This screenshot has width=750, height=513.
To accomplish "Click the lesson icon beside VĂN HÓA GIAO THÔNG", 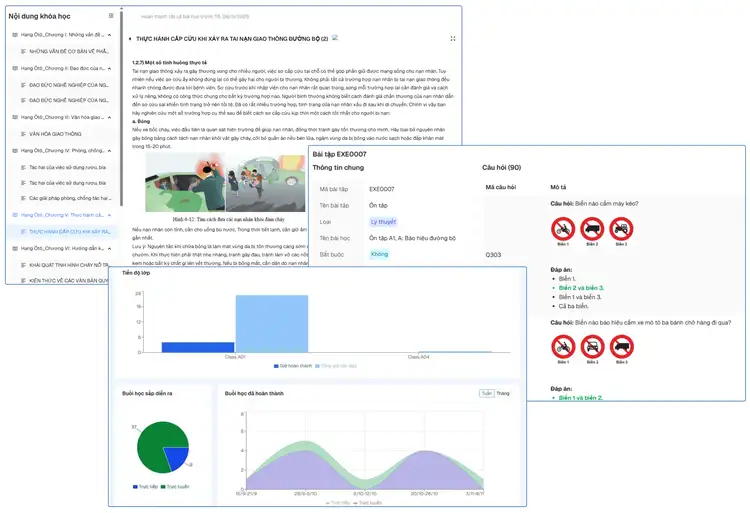I will 23,132.
